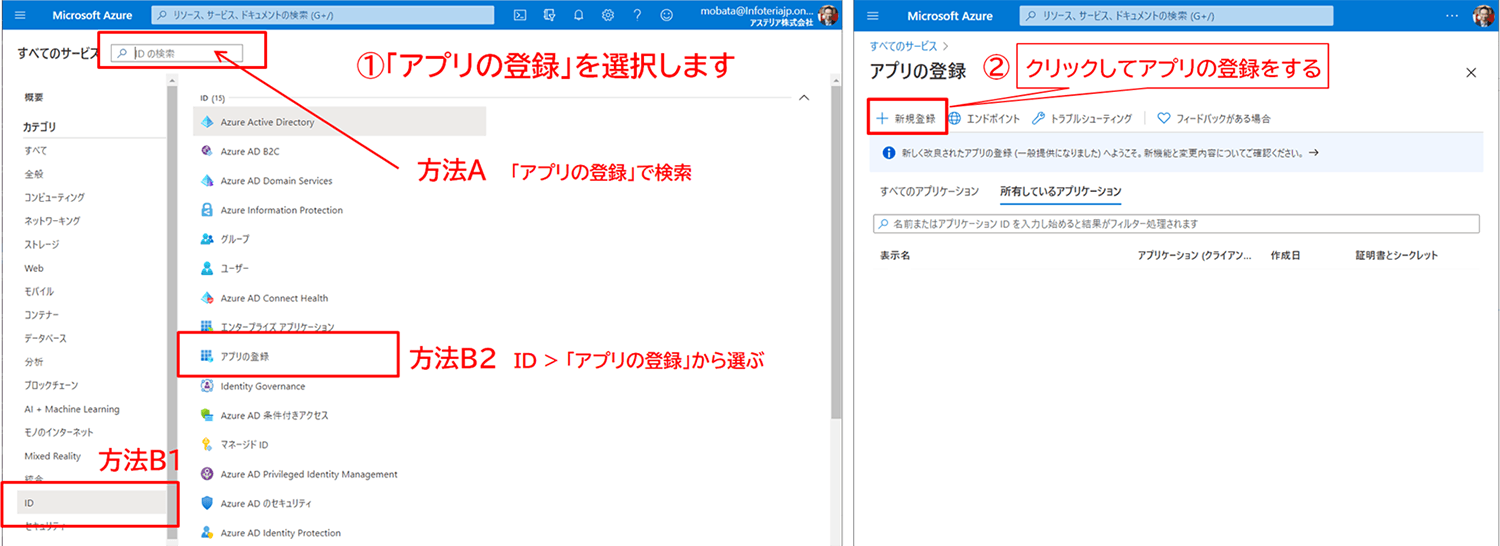Open the hamburger menu in left Azure window
1500x546 pixels.
21,15
